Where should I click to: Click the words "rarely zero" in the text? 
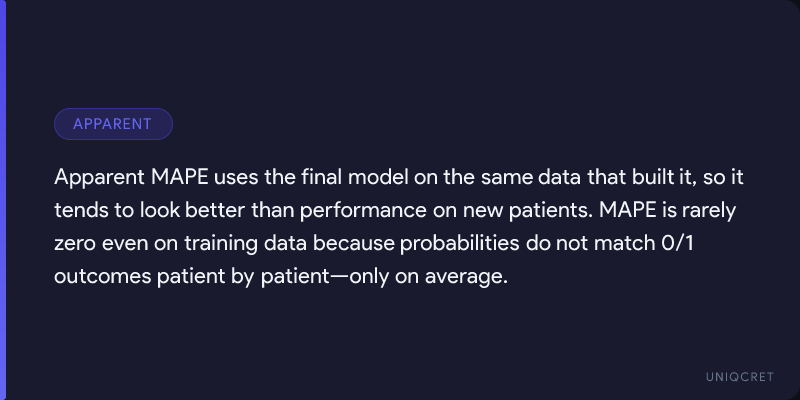711,210
